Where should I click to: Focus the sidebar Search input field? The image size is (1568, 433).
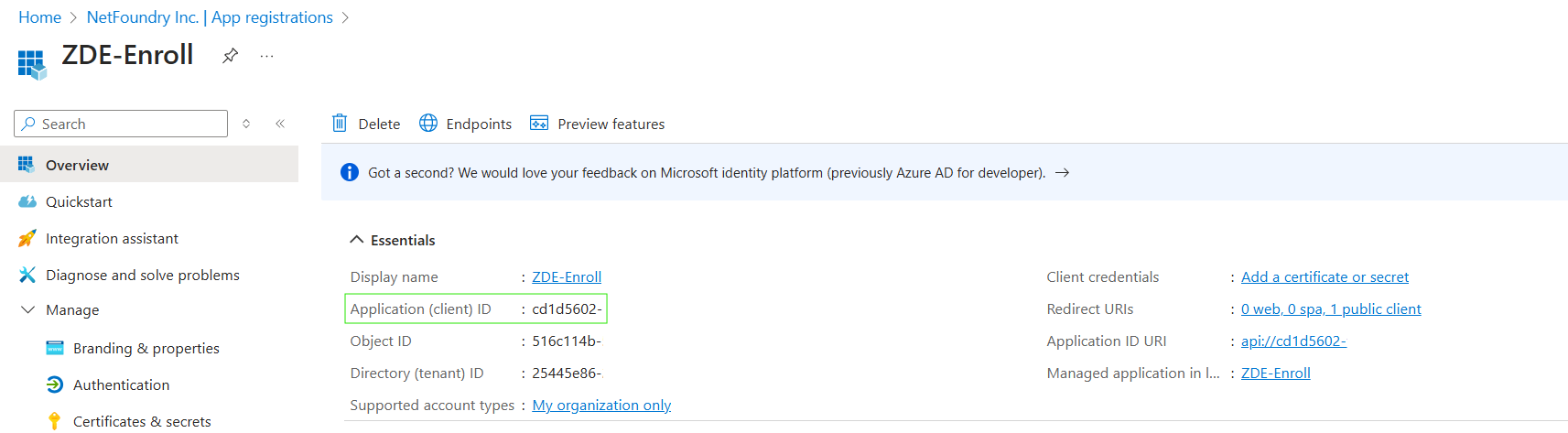click(121, 124)
